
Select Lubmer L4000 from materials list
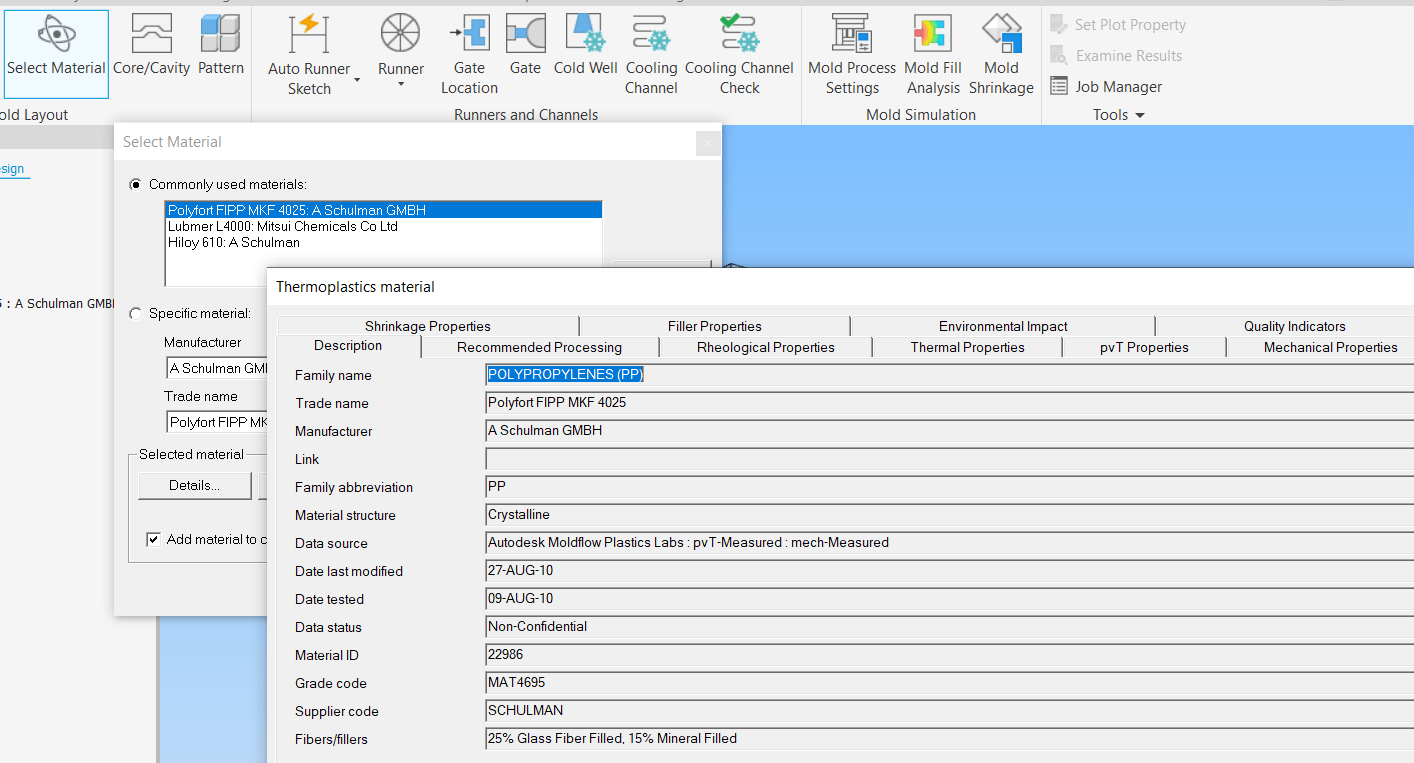(283, 227)
